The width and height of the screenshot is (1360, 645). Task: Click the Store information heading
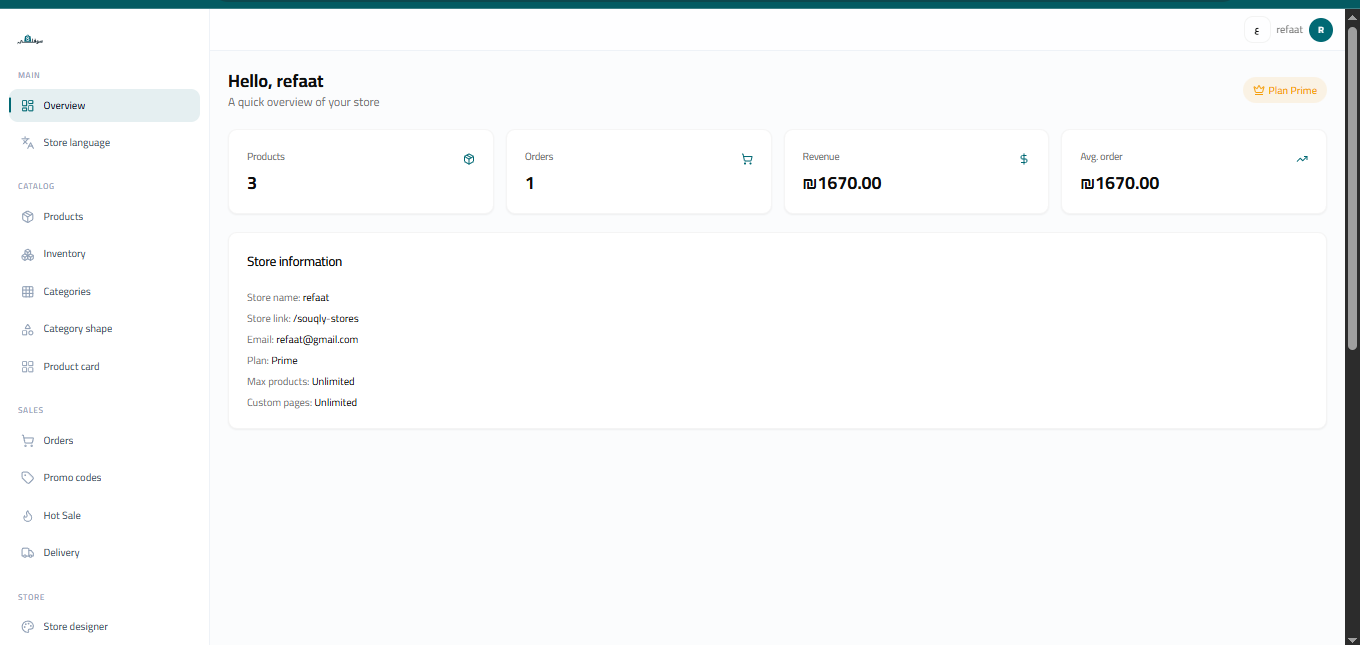click(x=295, y=262)
